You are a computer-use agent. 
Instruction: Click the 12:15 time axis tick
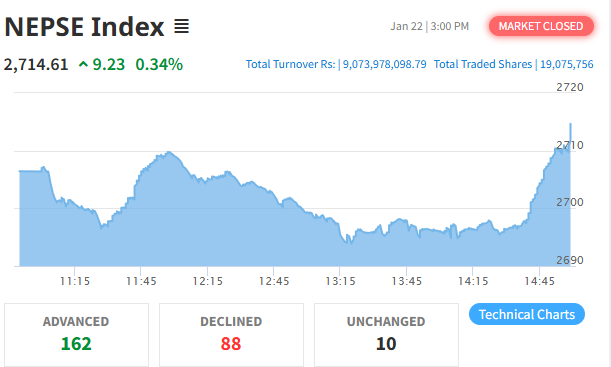[208, 281]
